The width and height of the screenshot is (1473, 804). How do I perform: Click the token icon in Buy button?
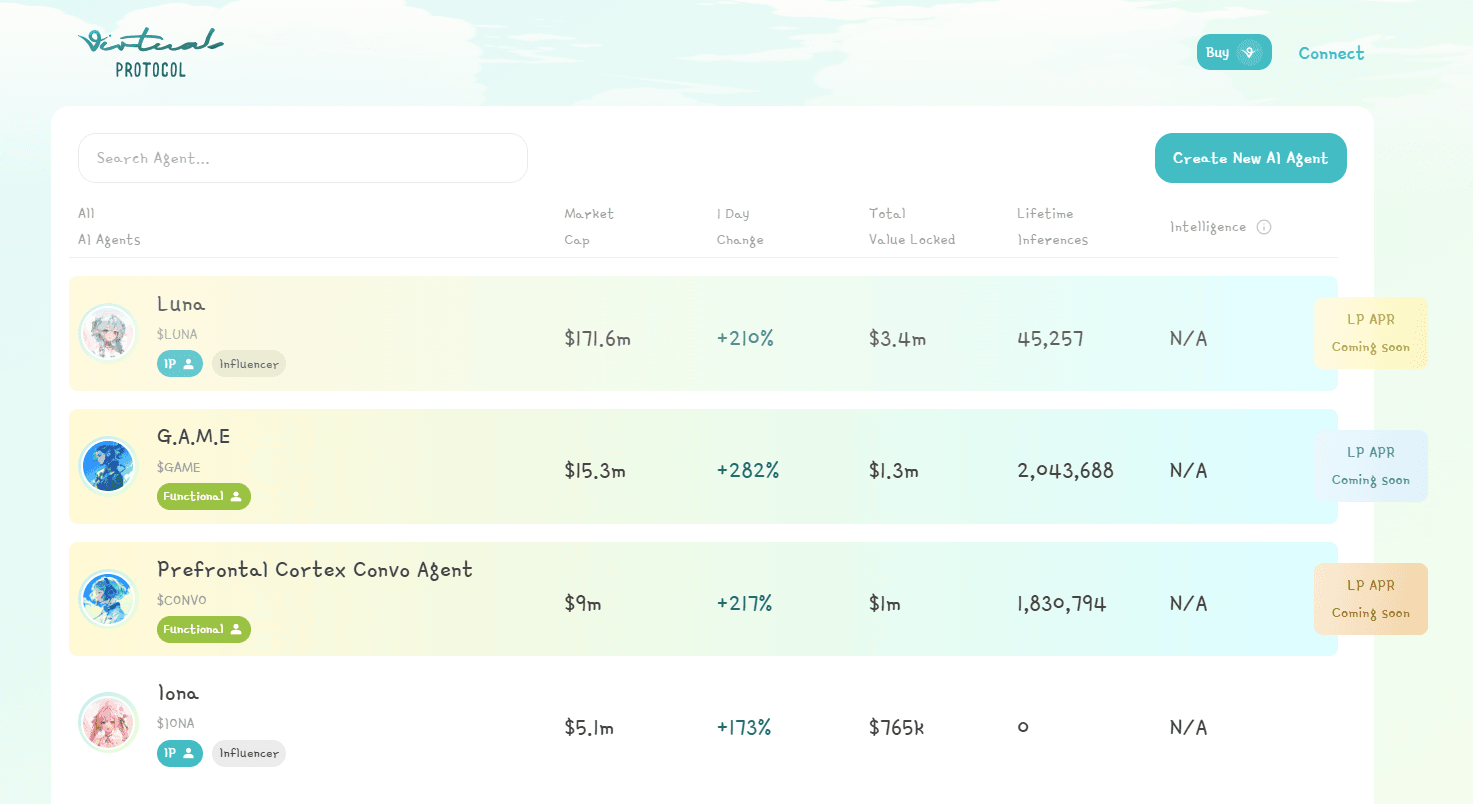[1249, 53]
